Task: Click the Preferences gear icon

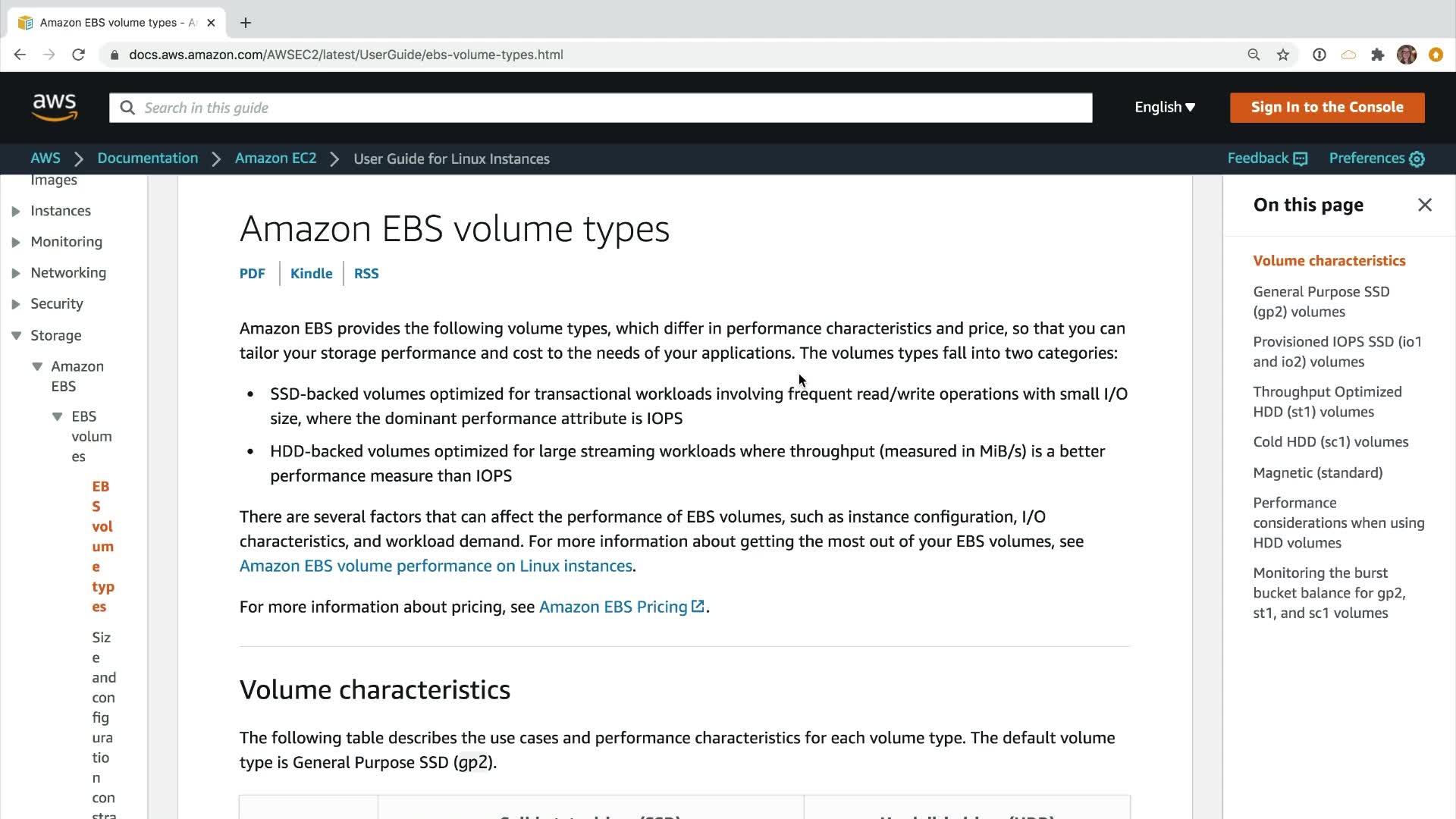Action: point(1417,159)
